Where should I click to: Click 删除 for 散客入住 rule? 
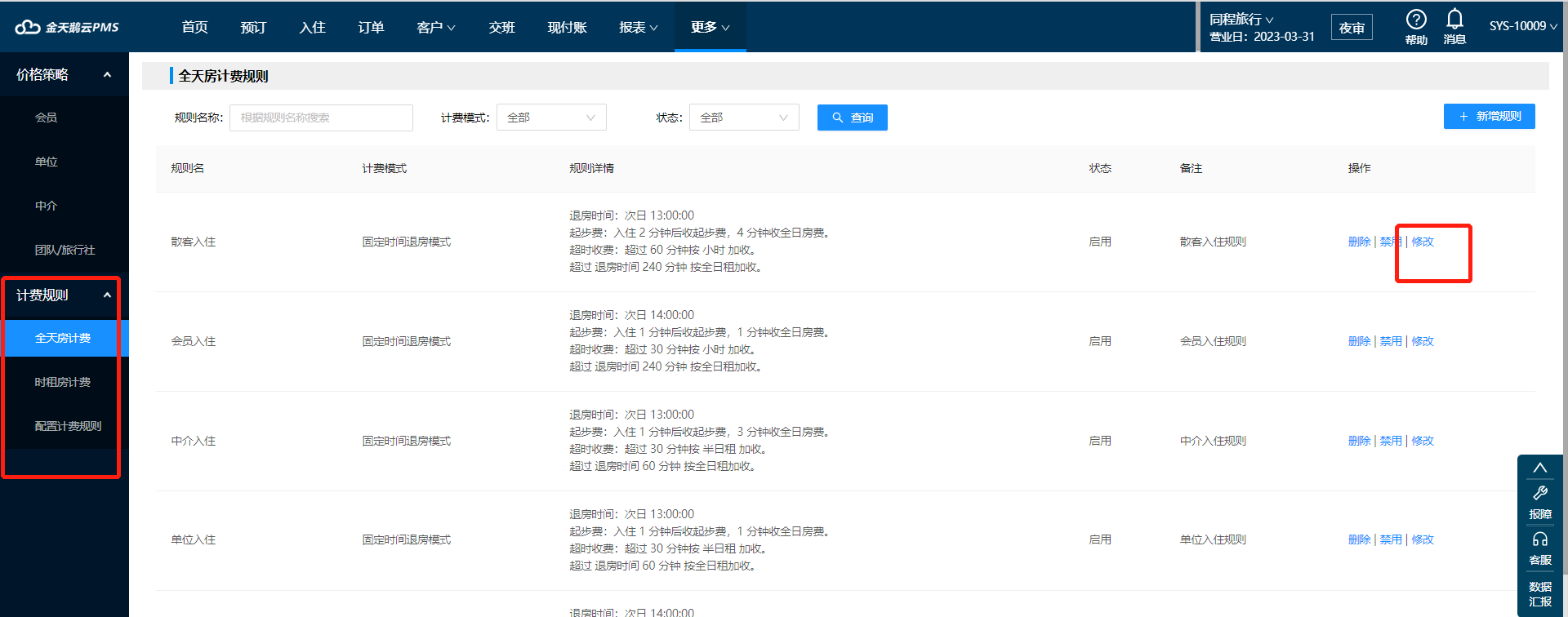click(1359, 242)
